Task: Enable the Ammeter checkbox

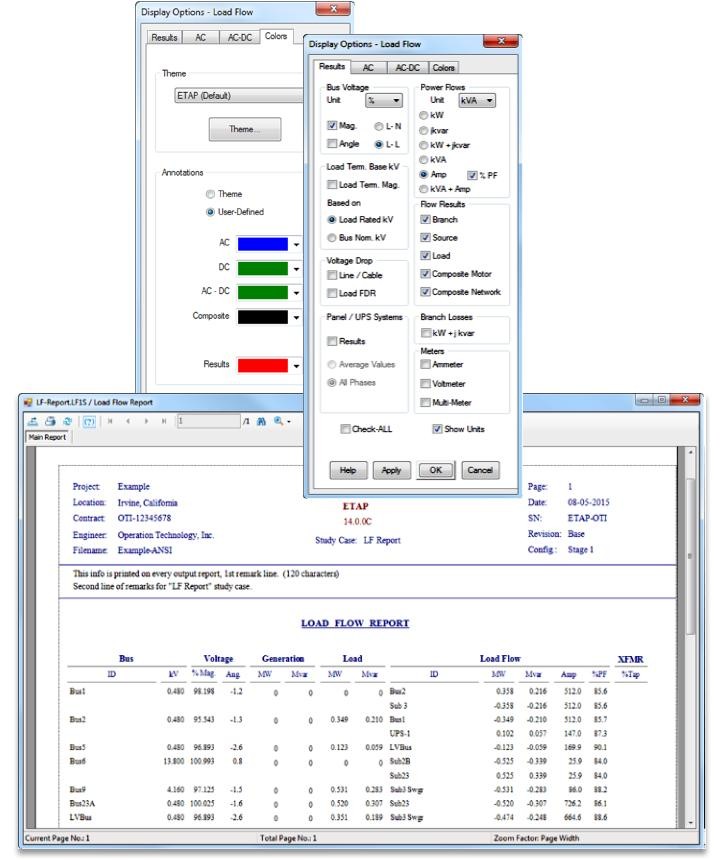Action: [x=425, y=364]
